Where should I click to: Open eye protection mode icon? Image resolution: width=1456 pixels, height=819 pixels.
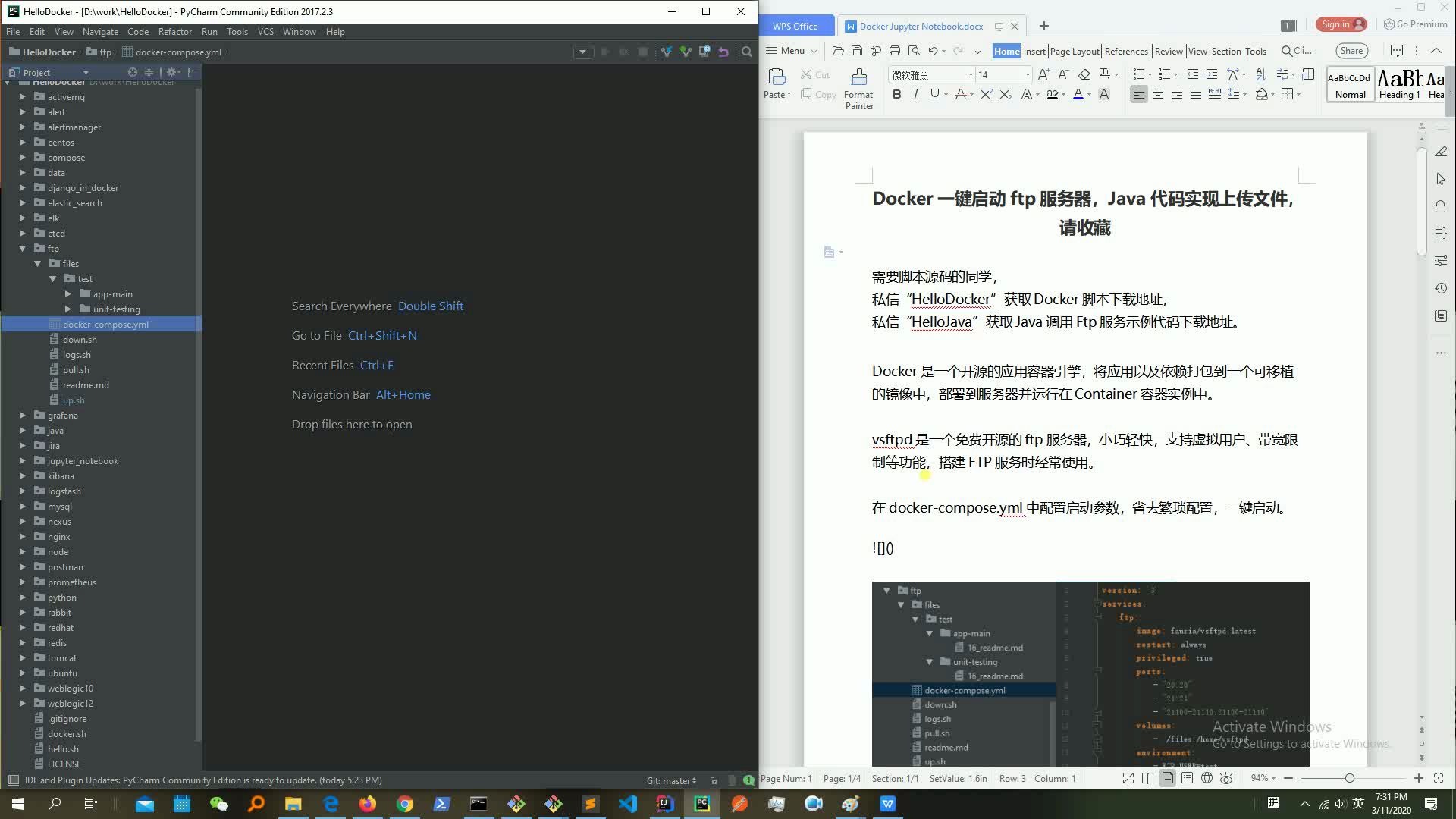[1226, 779]
